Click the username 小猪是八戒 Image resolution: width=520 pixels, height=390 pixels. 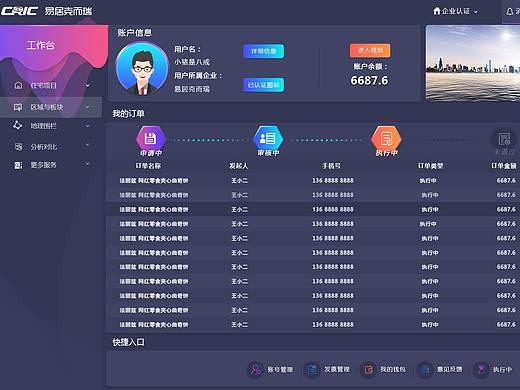point(192,62)
